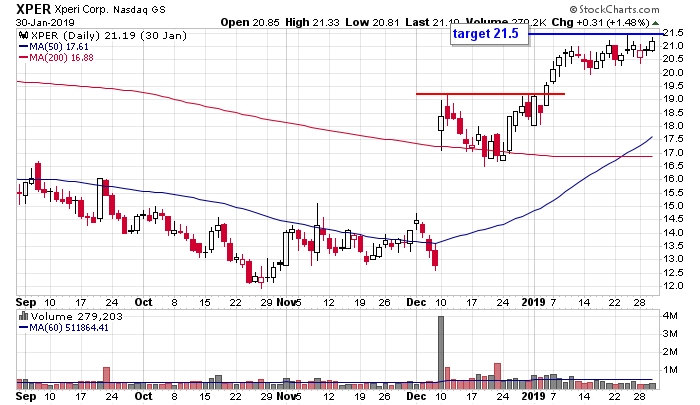Click the Dec label under the volume panel
The height and width of the screenshot is (405, 700).
pos(416,396)
